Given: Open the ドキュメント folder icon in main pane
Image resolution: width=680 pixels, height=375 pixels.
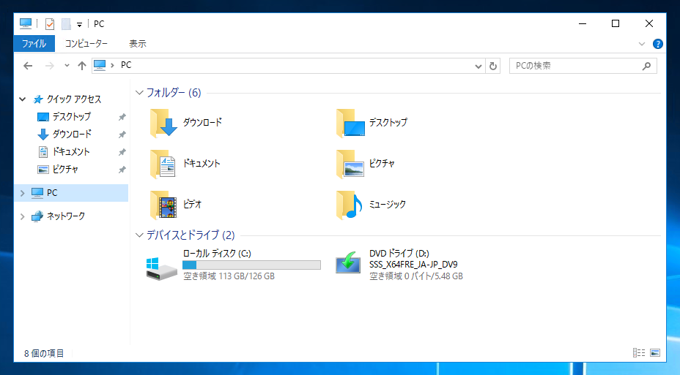Looking at the screenshot, I should pos(163,164).
